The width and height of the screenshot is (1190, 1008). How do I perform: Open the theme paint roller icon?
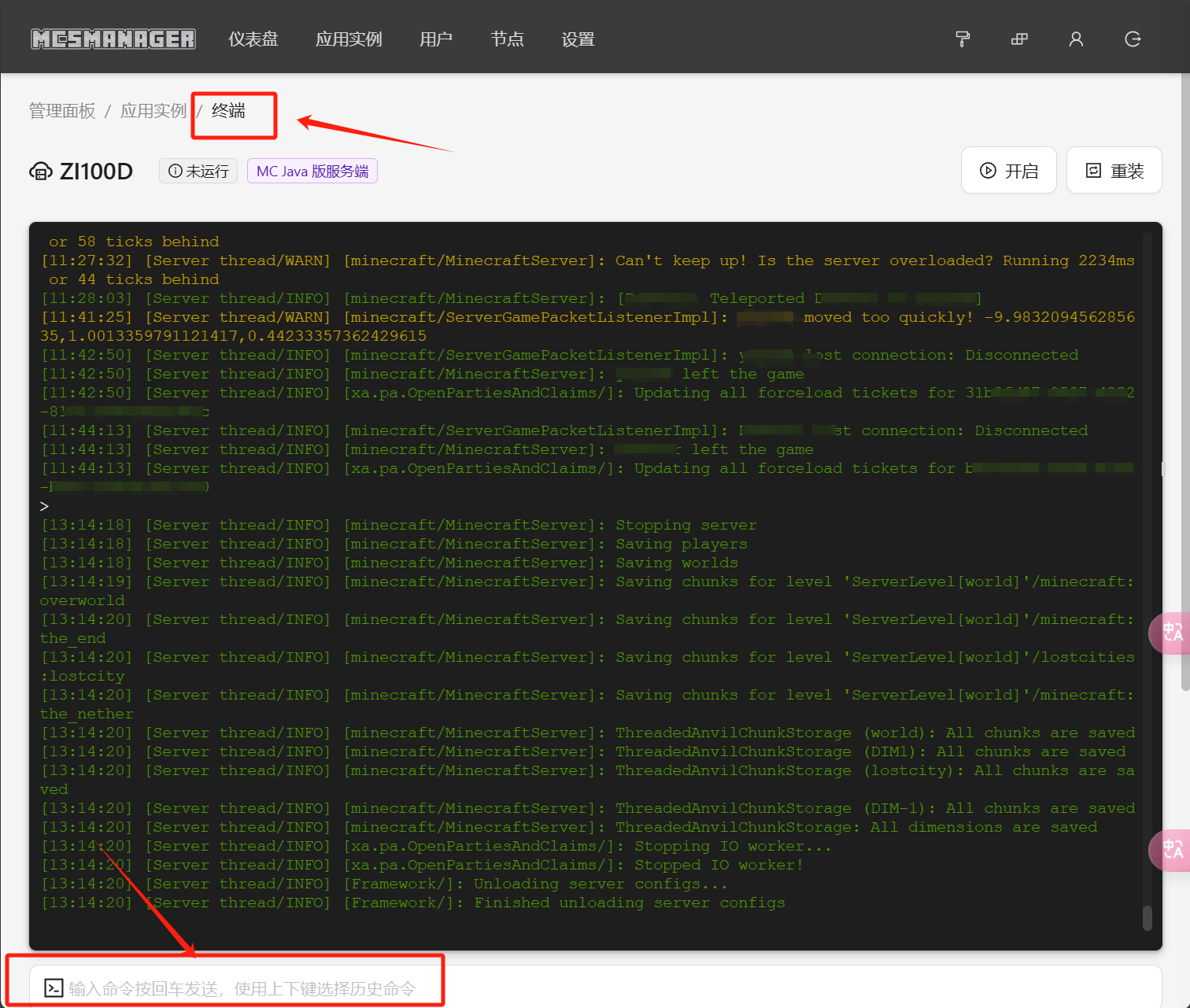(x=962, y=39)
